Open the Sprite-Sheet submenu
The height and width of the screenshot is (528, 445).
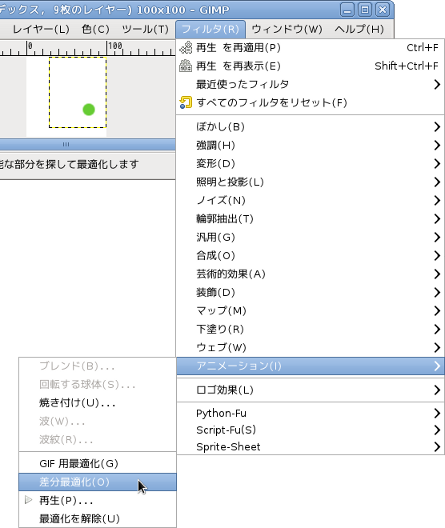(310, 447)
